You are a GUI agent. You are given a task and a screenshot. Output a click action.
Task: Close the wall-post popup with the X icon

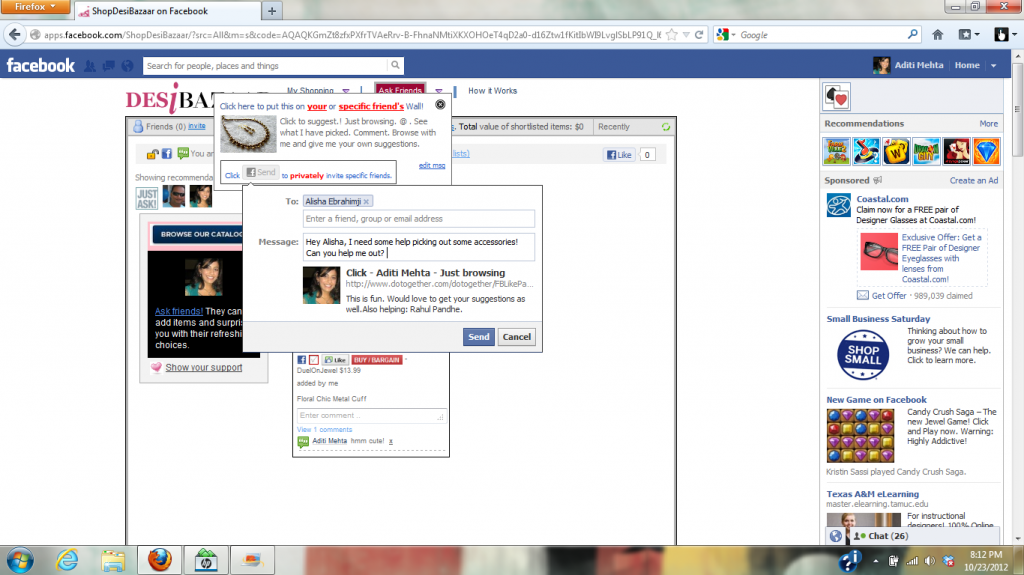[x=441, y=105]
